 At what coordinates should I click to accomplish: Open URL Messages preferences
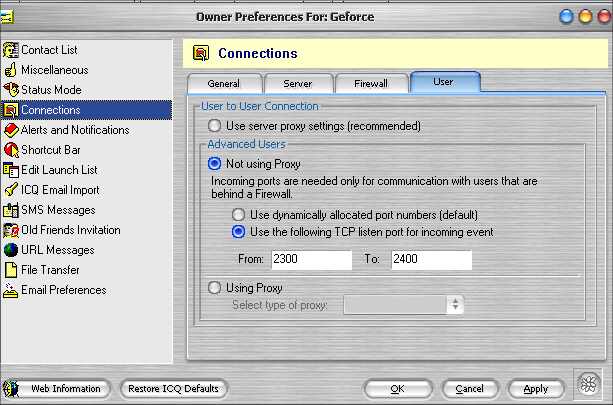86,250
